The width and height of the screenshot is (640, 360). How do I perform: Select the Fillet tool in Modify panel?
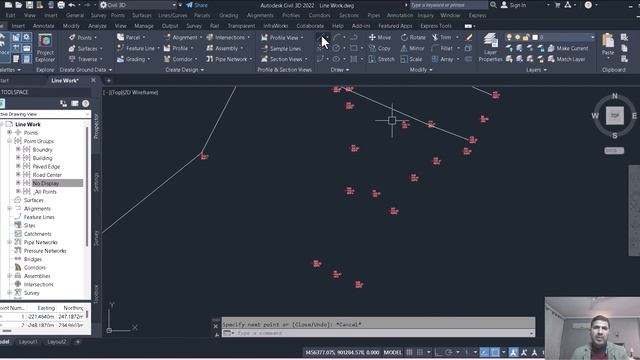point(442,48)
